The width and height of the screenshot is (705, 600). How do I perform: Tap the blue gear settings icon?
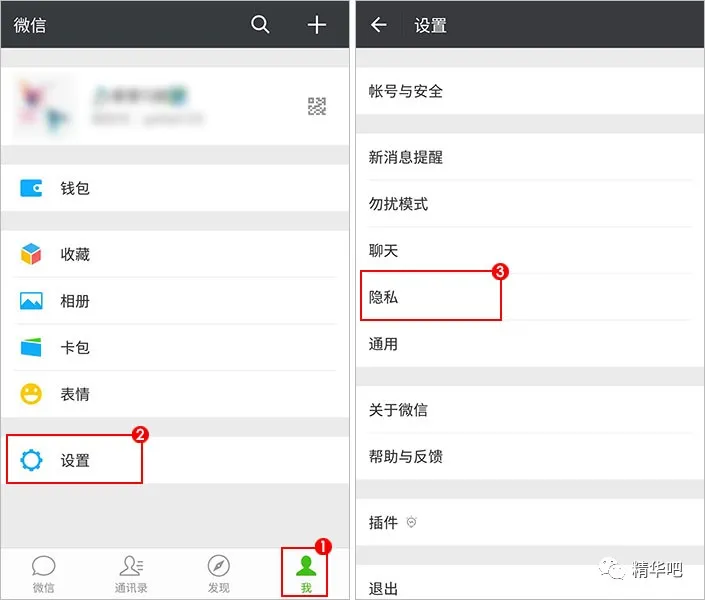click(x=31, y=460)
